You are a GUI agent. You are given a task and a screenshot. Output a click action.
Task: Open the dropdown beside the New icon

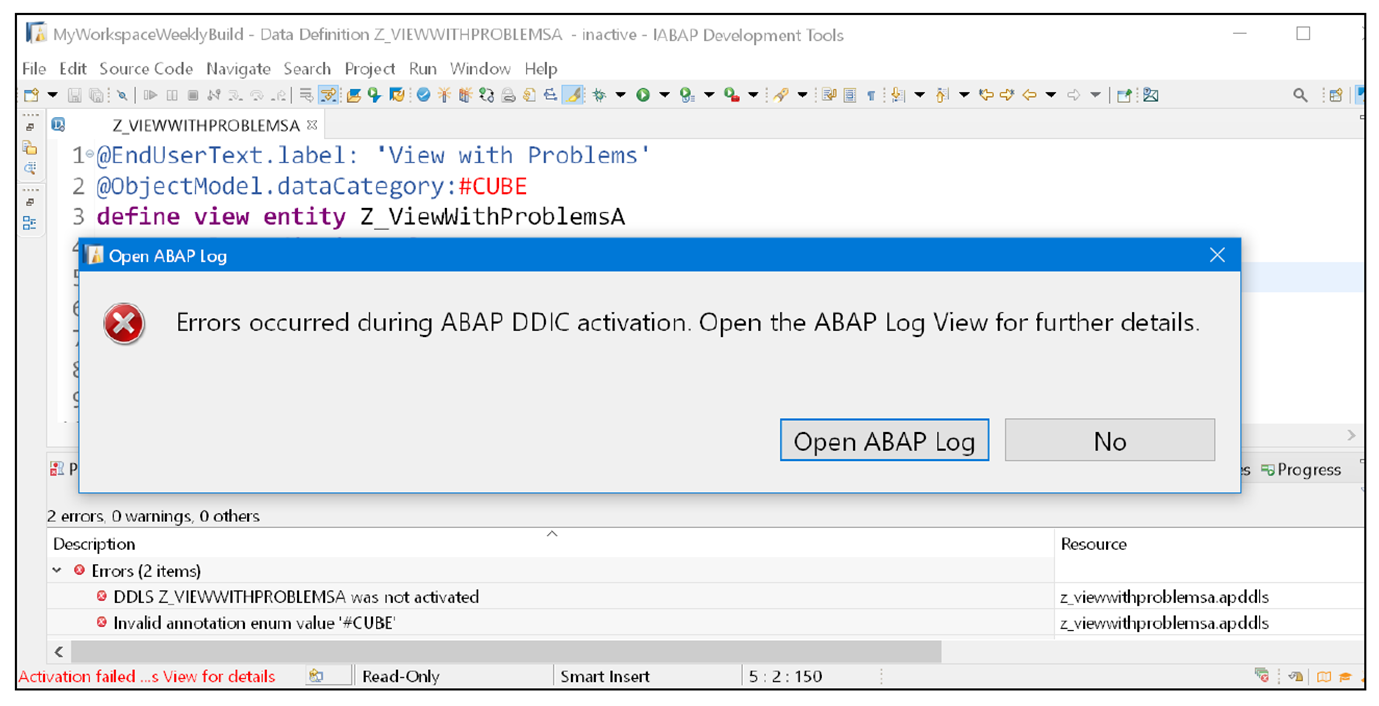[x=52, y=93]
